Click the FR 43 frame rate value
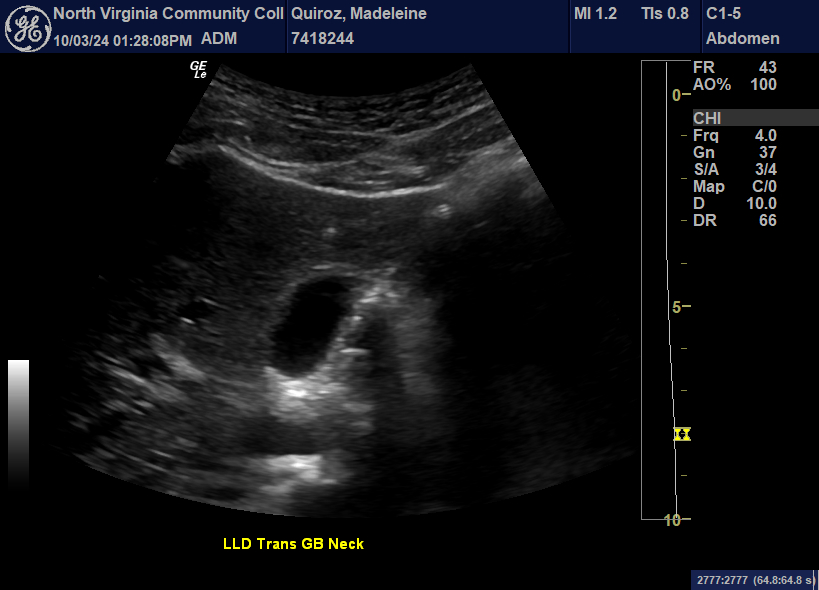819x590 pixels. [x=735, y=67]
